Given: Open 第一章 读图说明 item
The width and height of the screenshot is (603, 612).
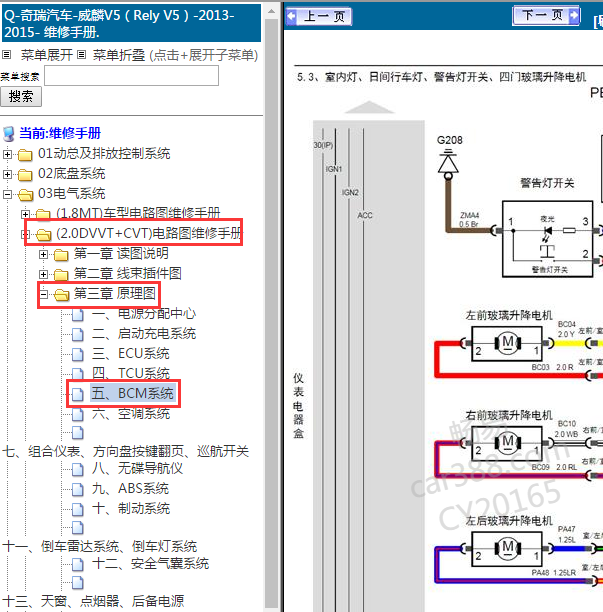Looking at the screenshot, I should [x=121, y=254].
